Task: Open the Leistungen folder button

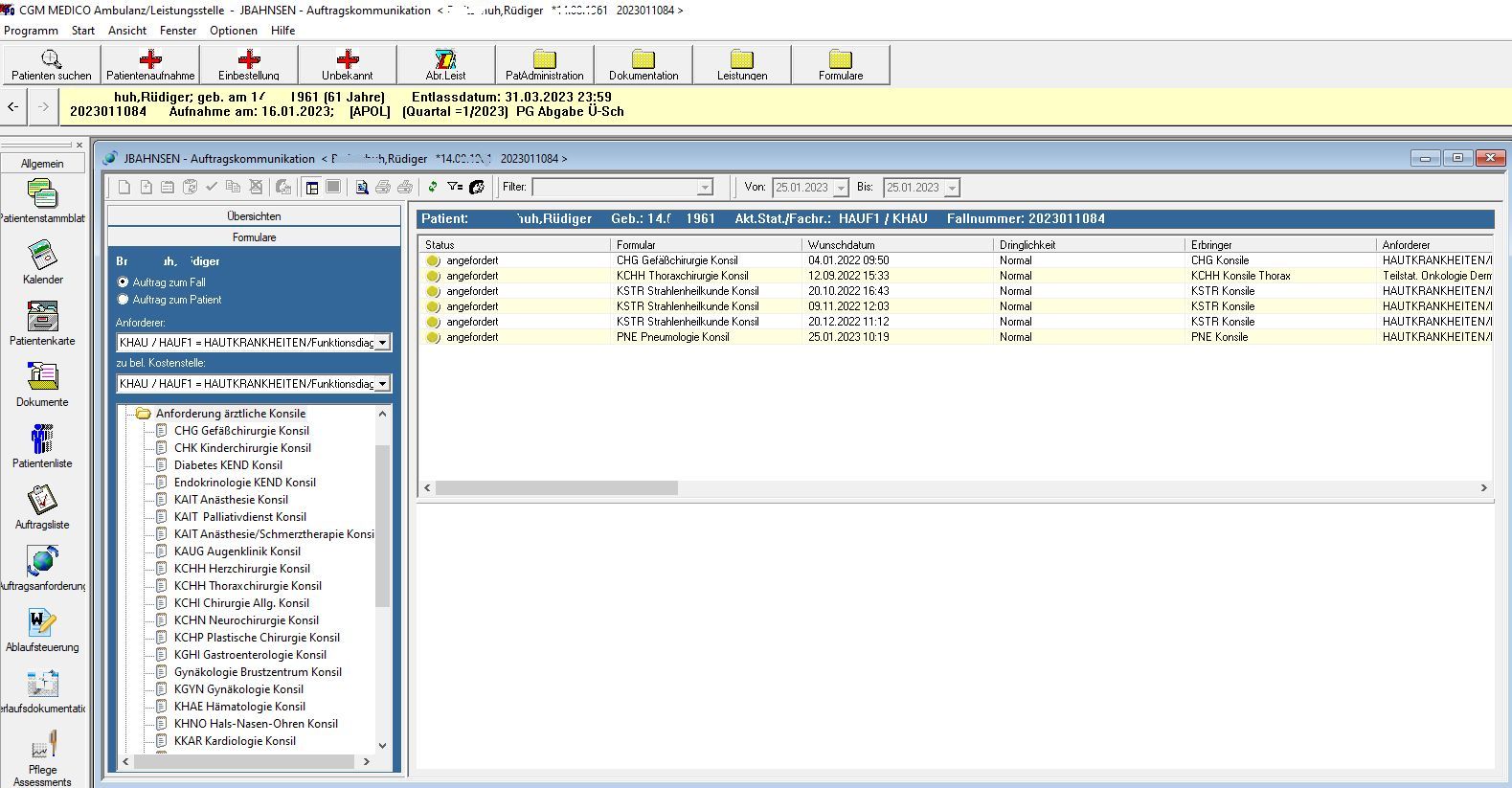Action: click(742, 64)
